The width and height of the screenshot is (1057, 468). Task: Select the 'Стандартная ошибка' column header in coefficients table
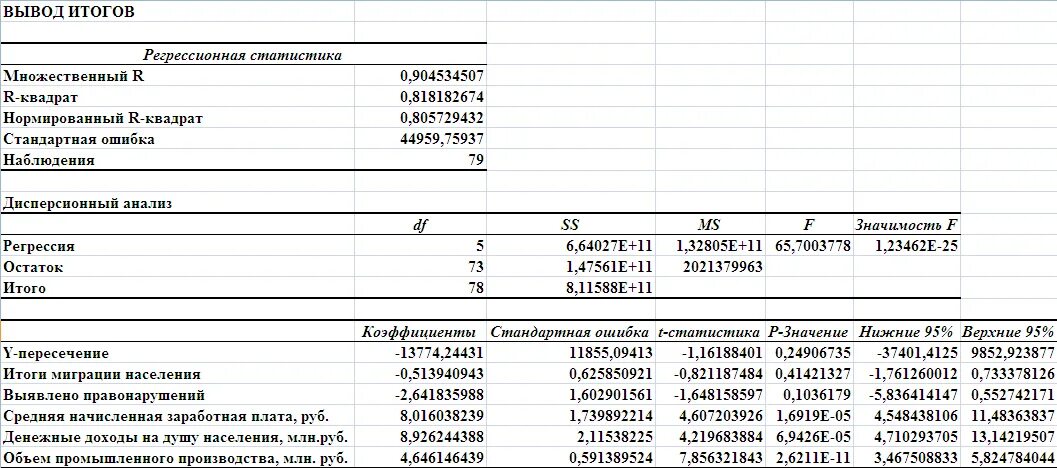570,332
